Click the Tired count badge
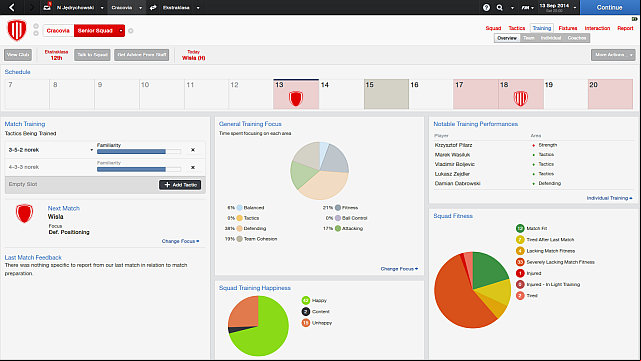 point(520,296)
